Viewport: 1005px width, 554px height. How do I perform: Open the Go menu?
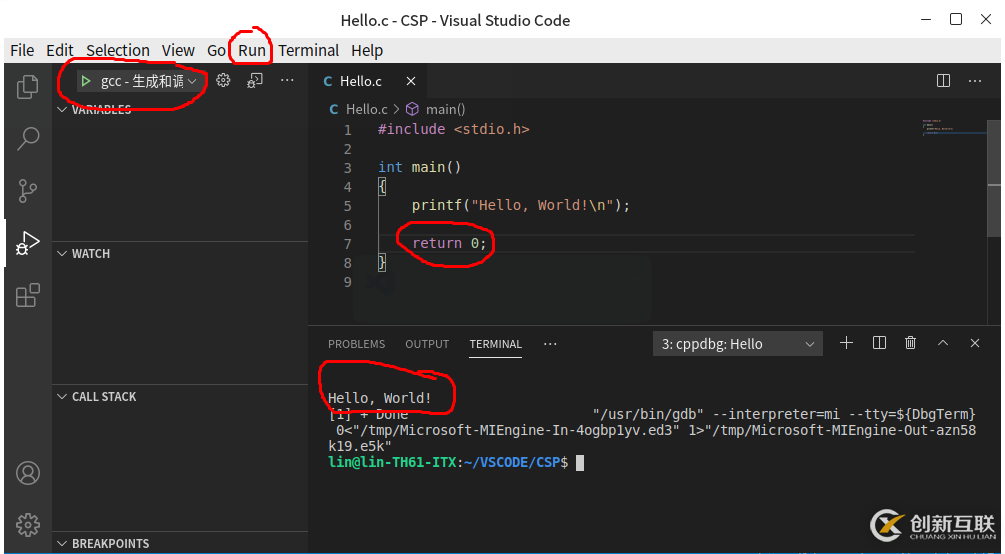(x=216, y=50)
